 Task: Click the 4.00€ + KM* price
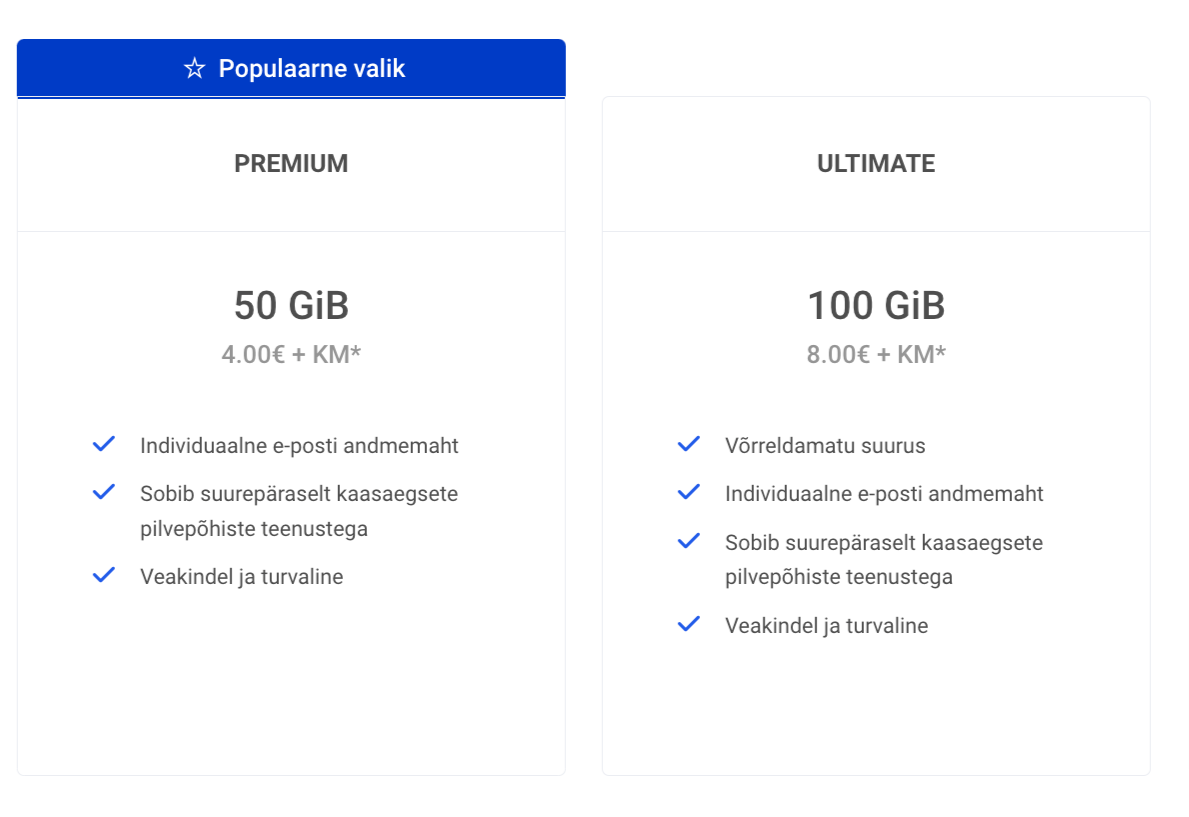click(291, 354)
